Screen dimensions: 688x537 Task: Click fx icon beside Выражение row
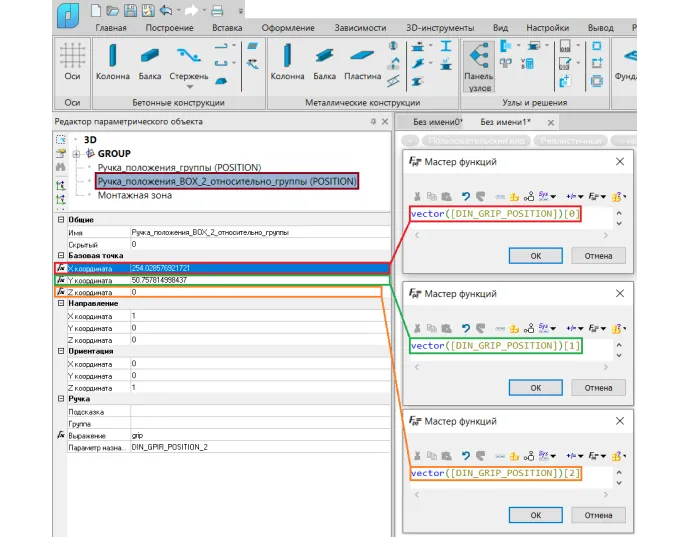tap(61, 435)
